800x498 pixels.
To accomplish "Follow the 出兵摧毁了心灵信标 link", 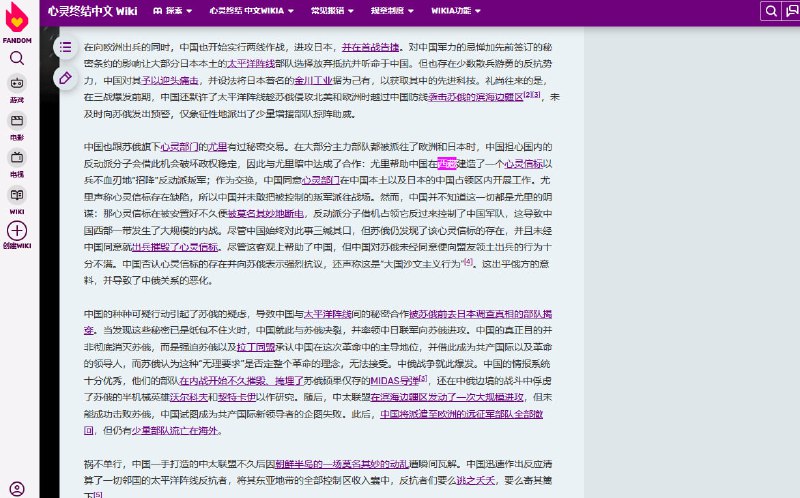I will [175, 247].
